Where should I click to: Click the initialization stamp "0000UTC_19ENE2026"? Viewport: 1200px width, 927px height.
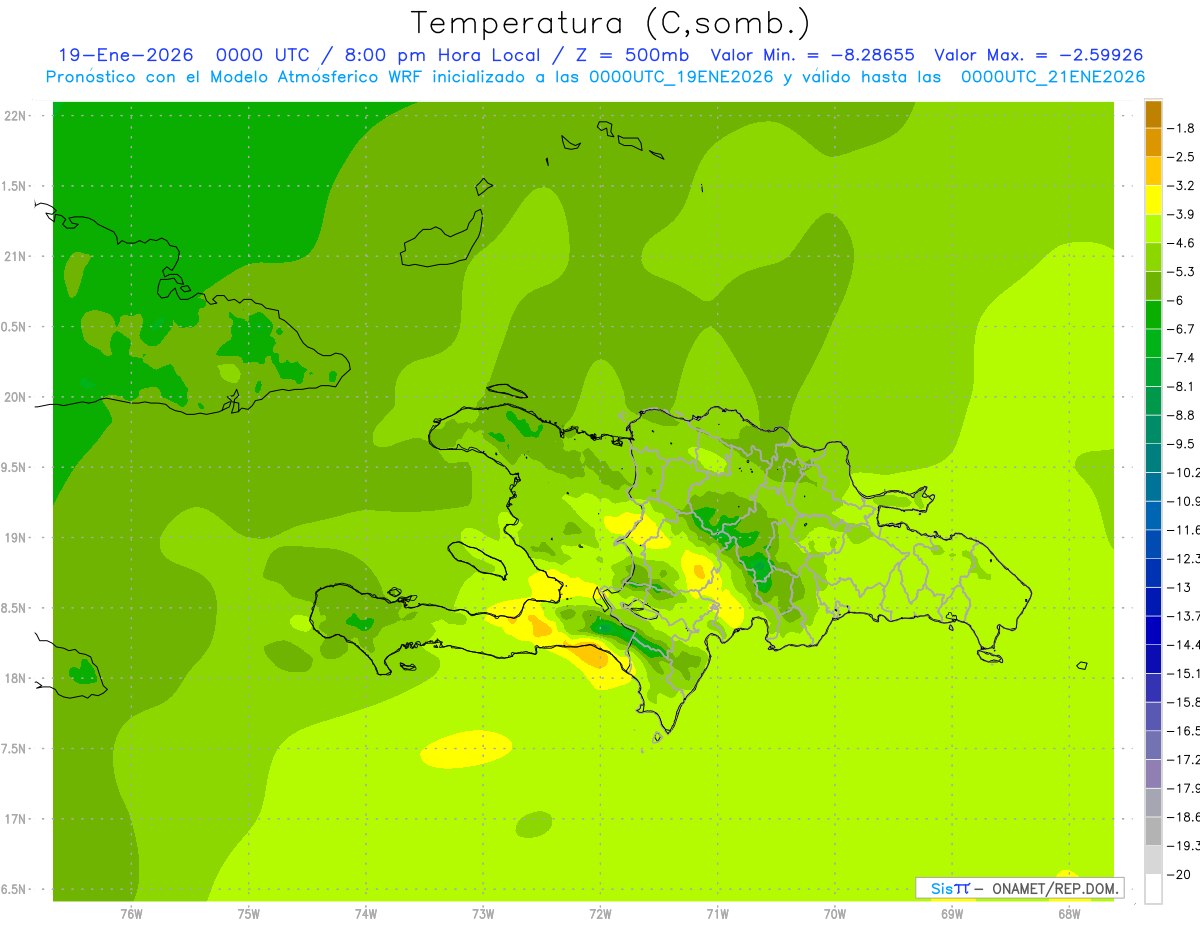pos(681,77)
